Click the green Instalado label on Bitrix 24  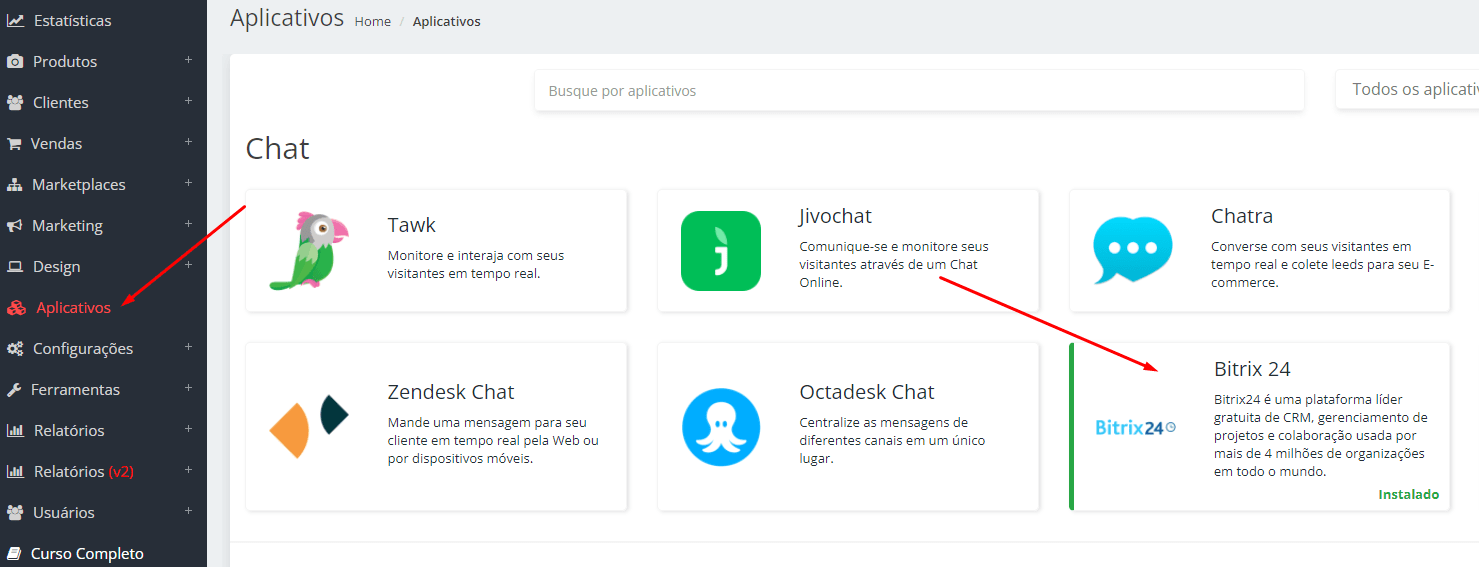(x=1408, y=495)
